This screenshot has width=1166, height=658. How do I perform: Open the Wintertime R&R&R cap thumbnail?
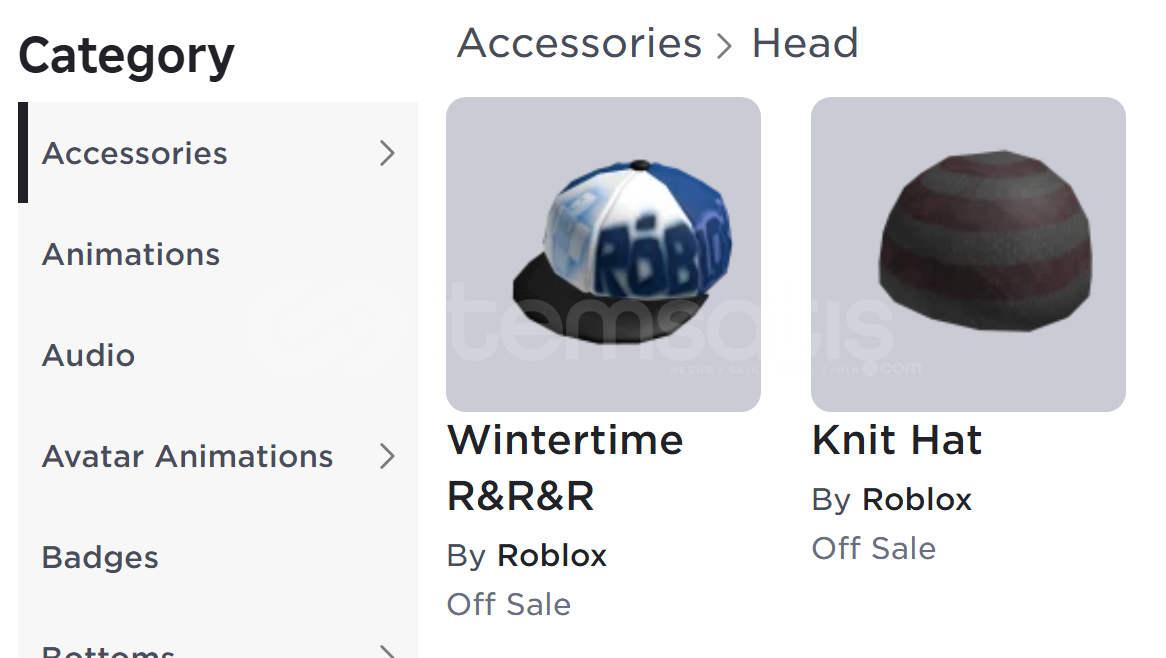pyautogui.click(x=603, y=254)
